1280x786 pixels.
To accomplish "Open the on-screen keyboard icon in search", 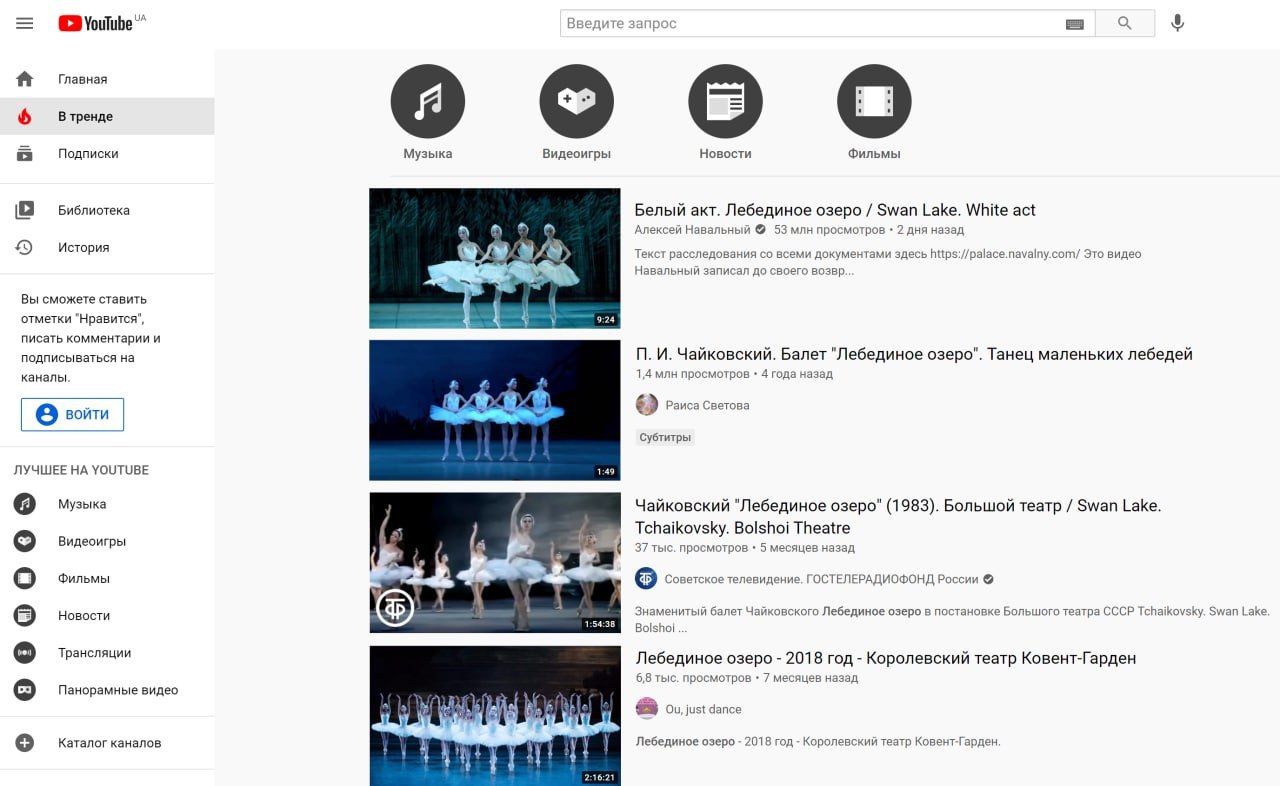I will tap(1075, 24).
